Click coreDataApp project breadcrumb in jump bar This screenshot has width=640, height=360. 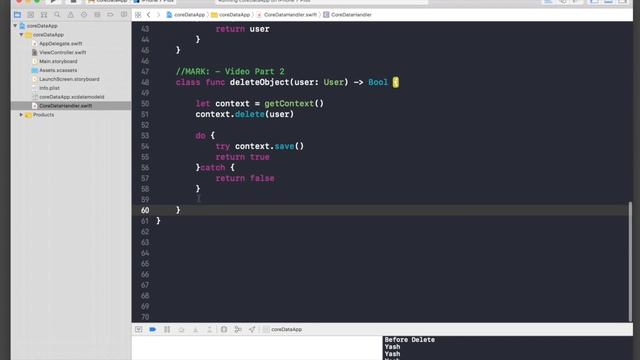[185, 15]
